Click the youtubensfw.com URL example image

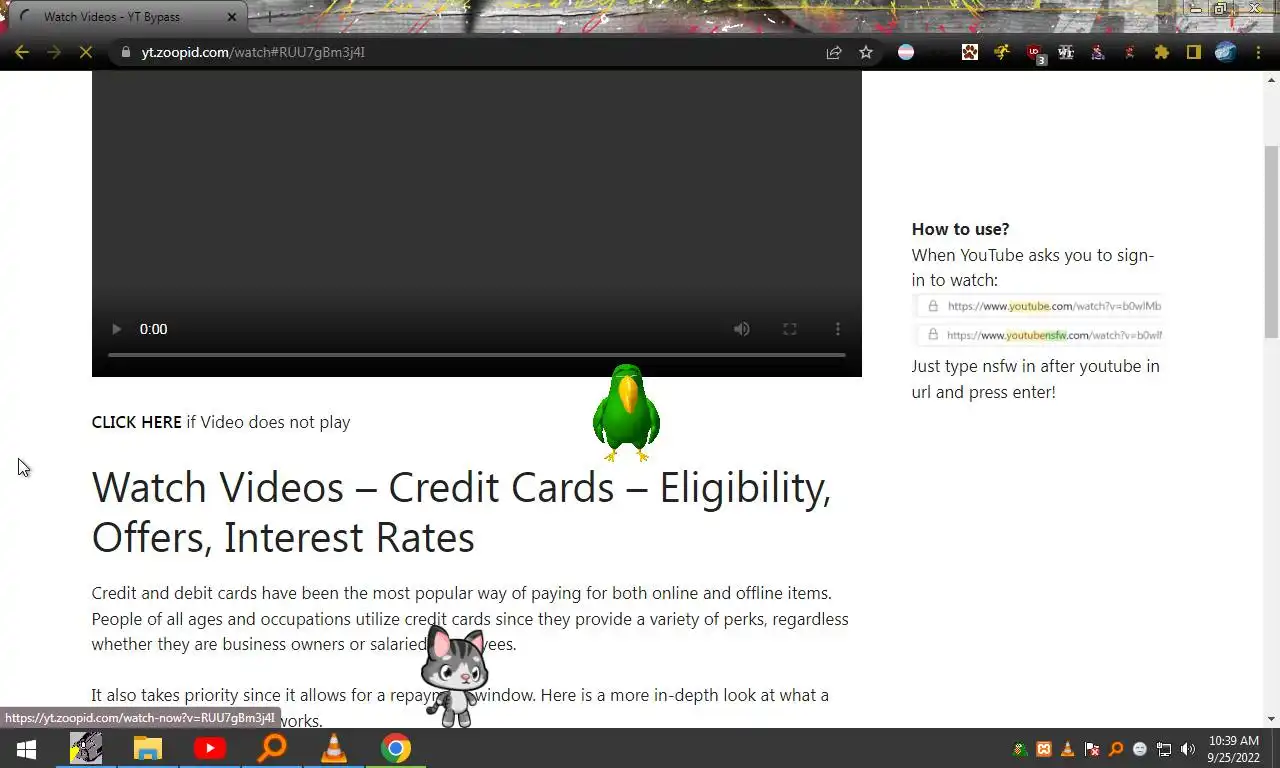(1039, 335)
